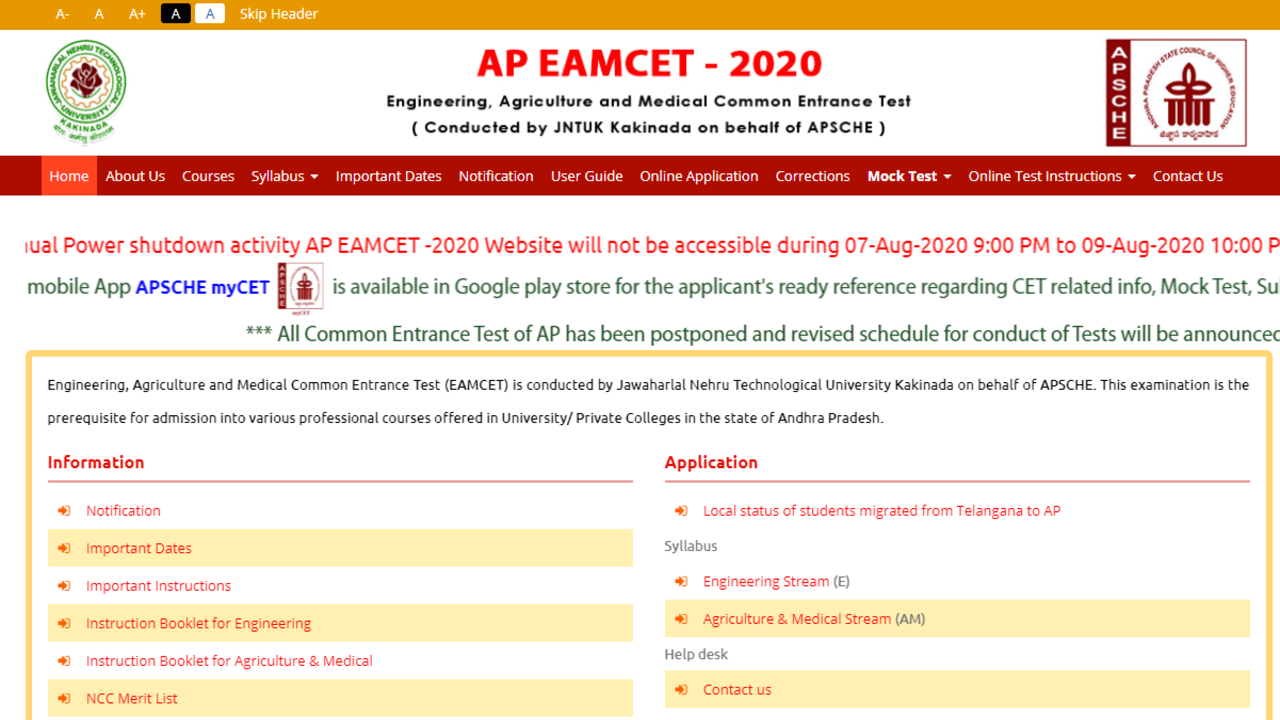Open the Corrections menu item
This screenshot has width=1280, height=720.
[x=812, y=176]
